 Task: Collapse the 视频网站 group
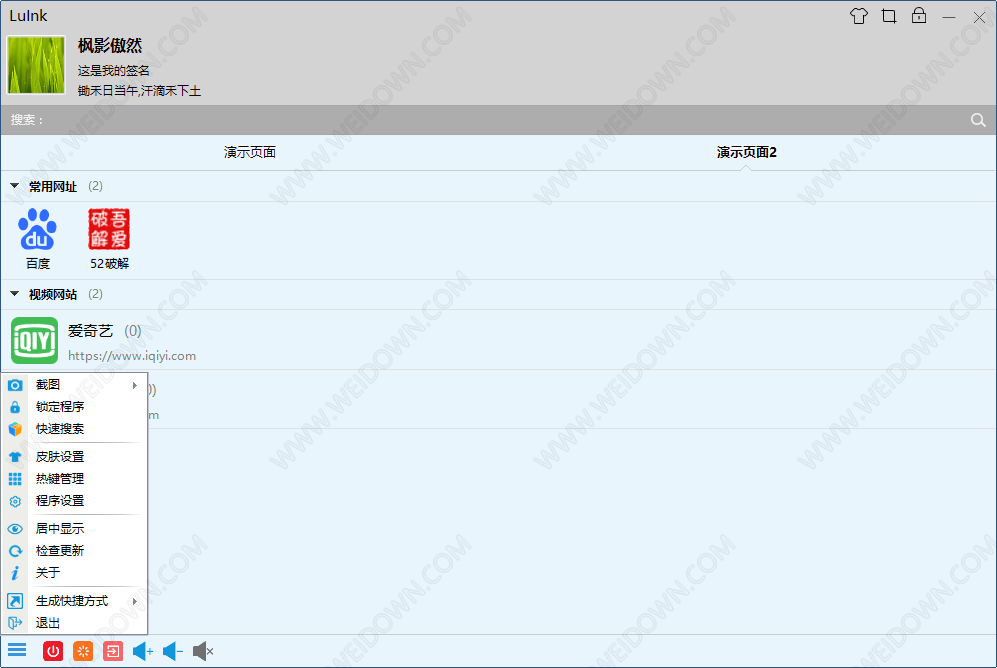coord(15,294)
